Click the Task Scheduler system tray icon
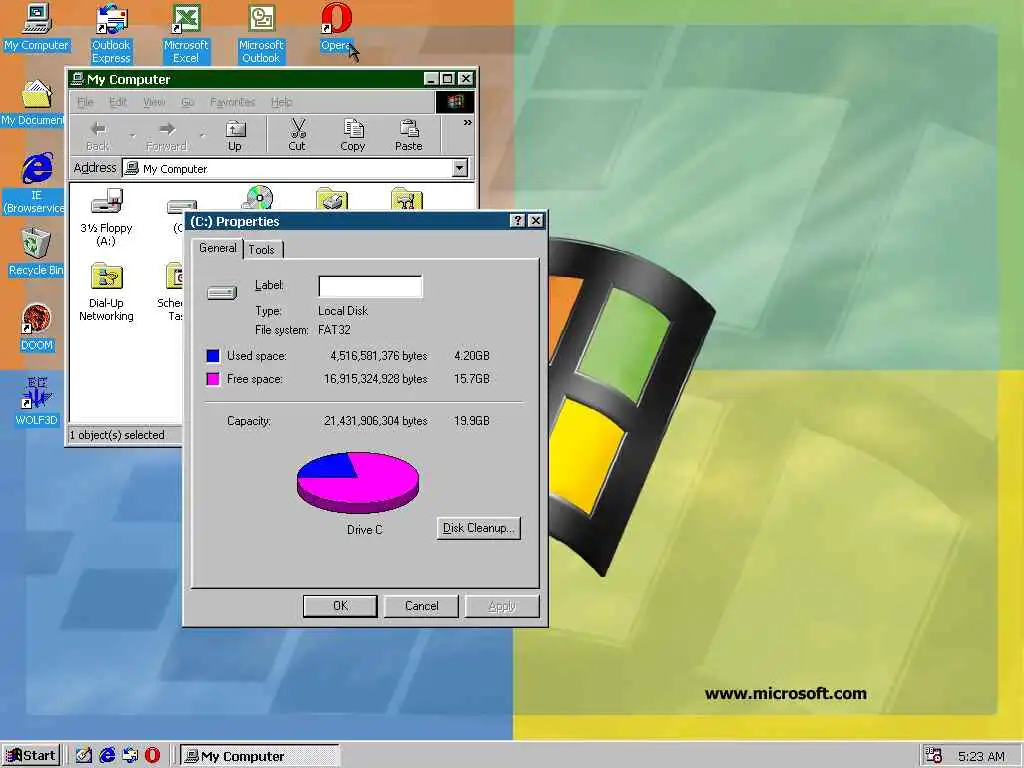 tap(934, 756)
